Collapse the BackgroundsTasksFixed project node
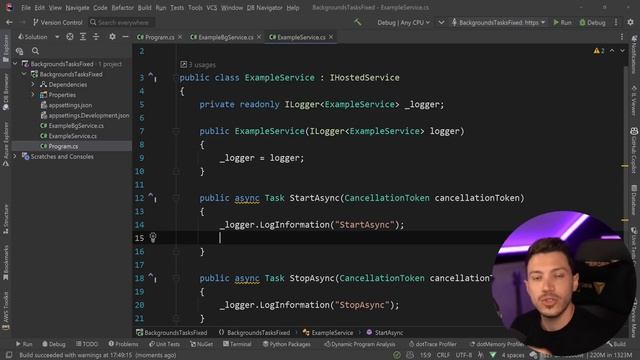 click(x=24, y=74)
